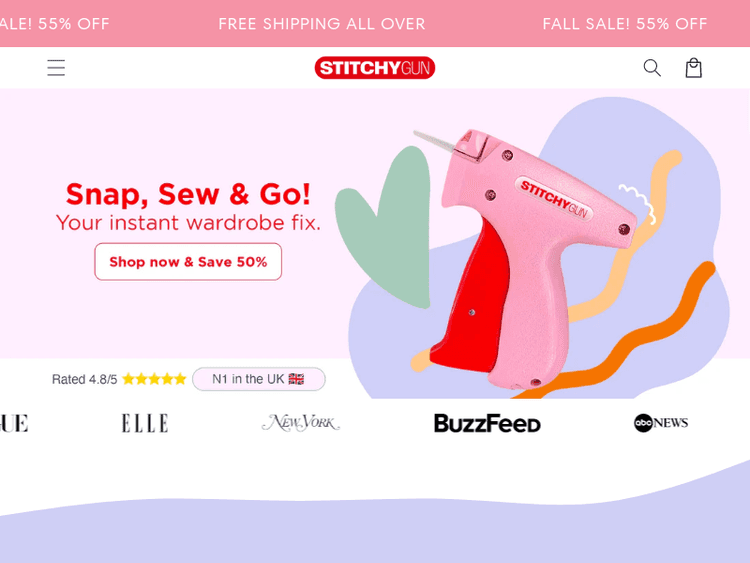Screen dimensions: 750x563
Task: Click the FREE SHIPPING ALL OVER banner text
Action: tap(321, 24)
